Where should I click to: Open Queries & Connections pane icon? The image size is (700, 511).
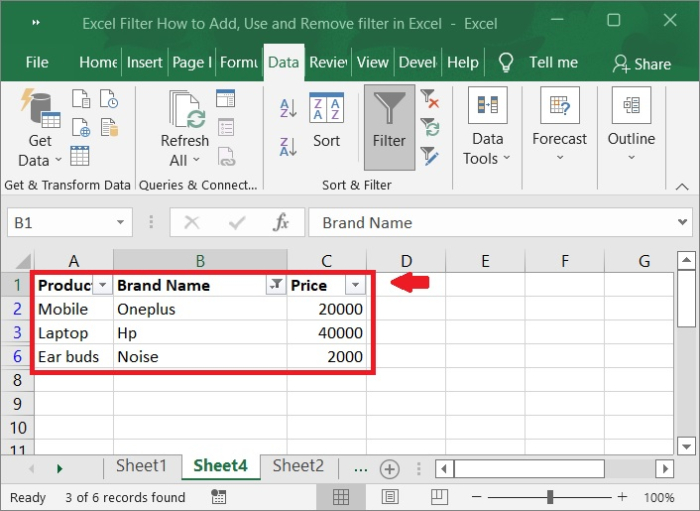(x=225, y=99)
